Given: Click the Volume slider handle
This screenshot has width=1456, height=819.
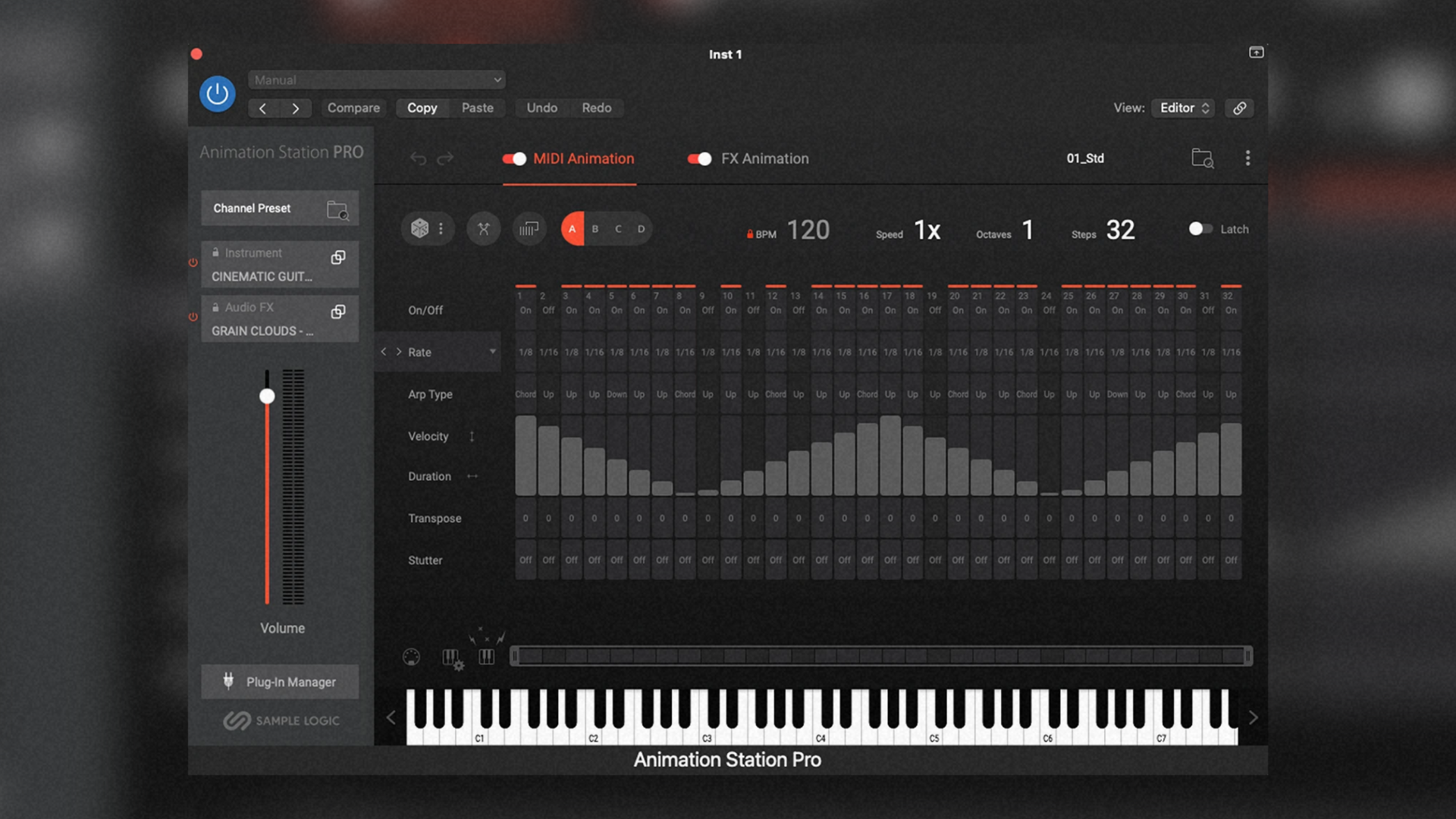Looking at the screenshot, I should tap(267, 396).
